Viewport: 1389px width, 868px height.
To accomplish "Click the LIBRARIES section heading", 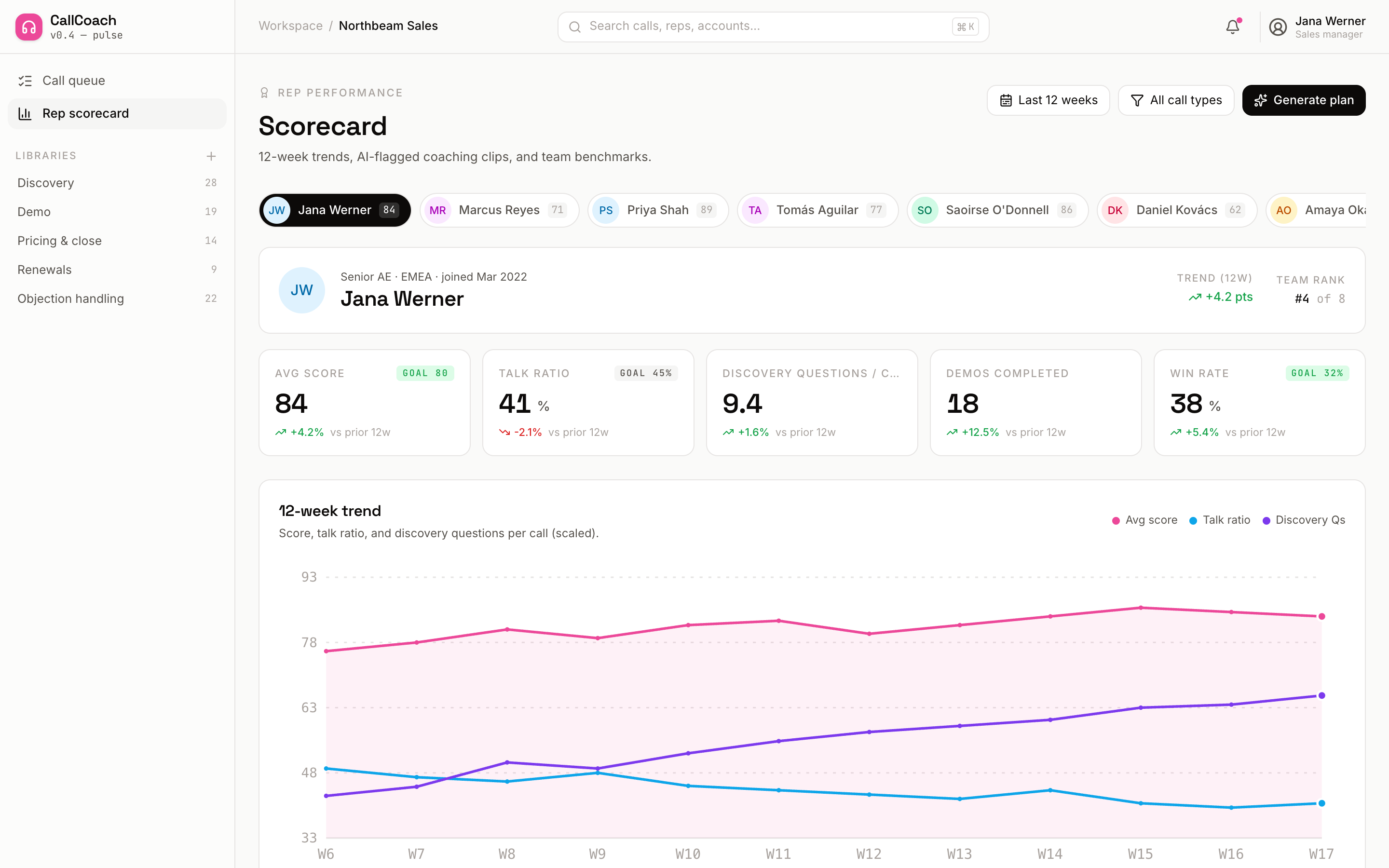I will coord(46,156).
